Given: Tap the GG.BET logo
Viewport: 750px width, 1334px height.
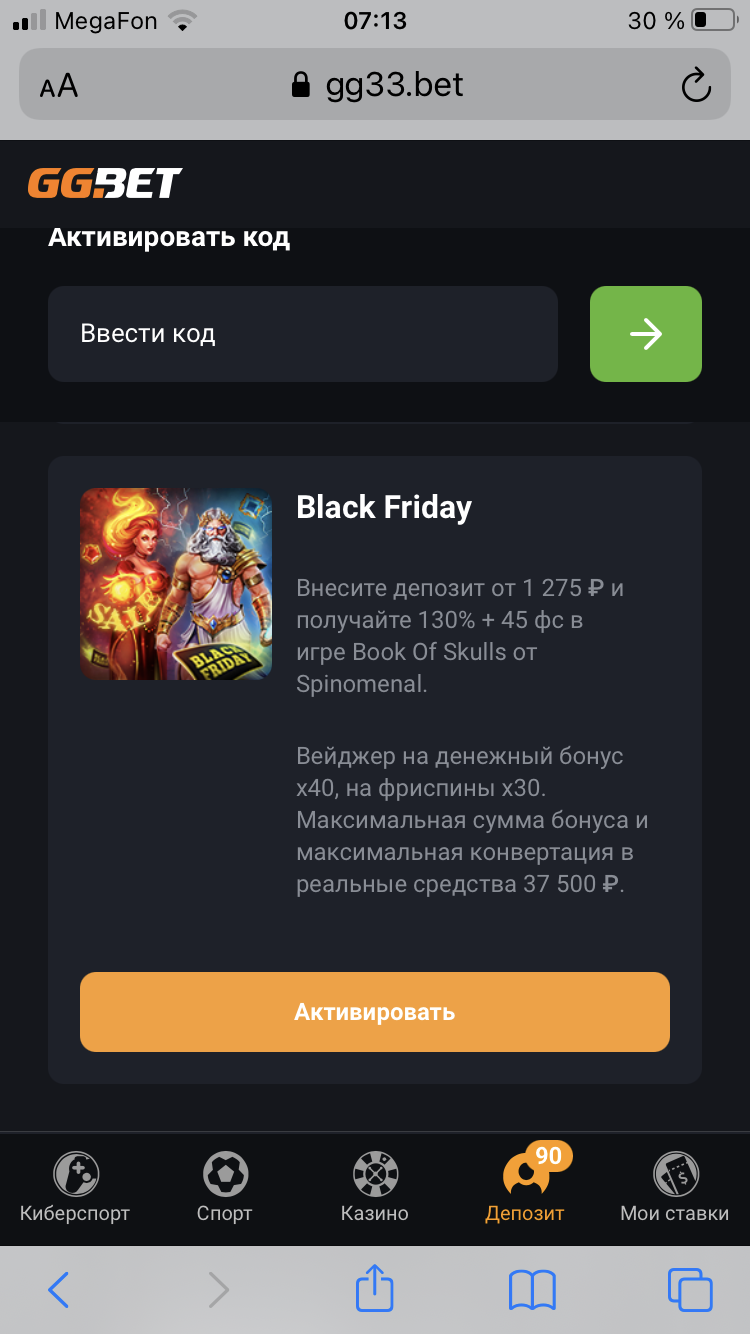Looking at the screenshot, I should click(104, 183).
